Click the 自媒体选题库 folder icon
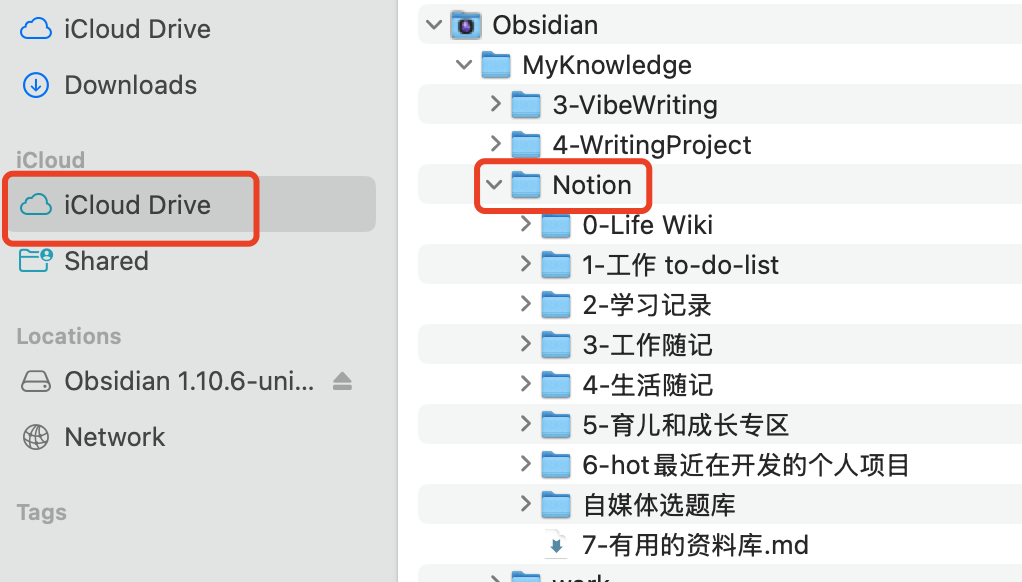This screenshot has width=1022, height=582. click(555, 505)
